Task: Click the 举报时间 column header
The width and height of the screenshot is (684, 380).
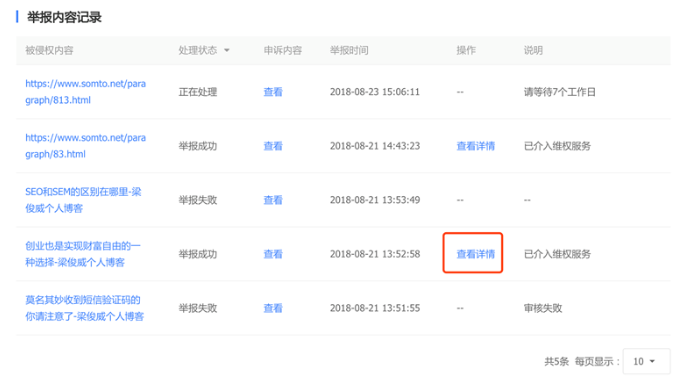Action: point(349,50)
